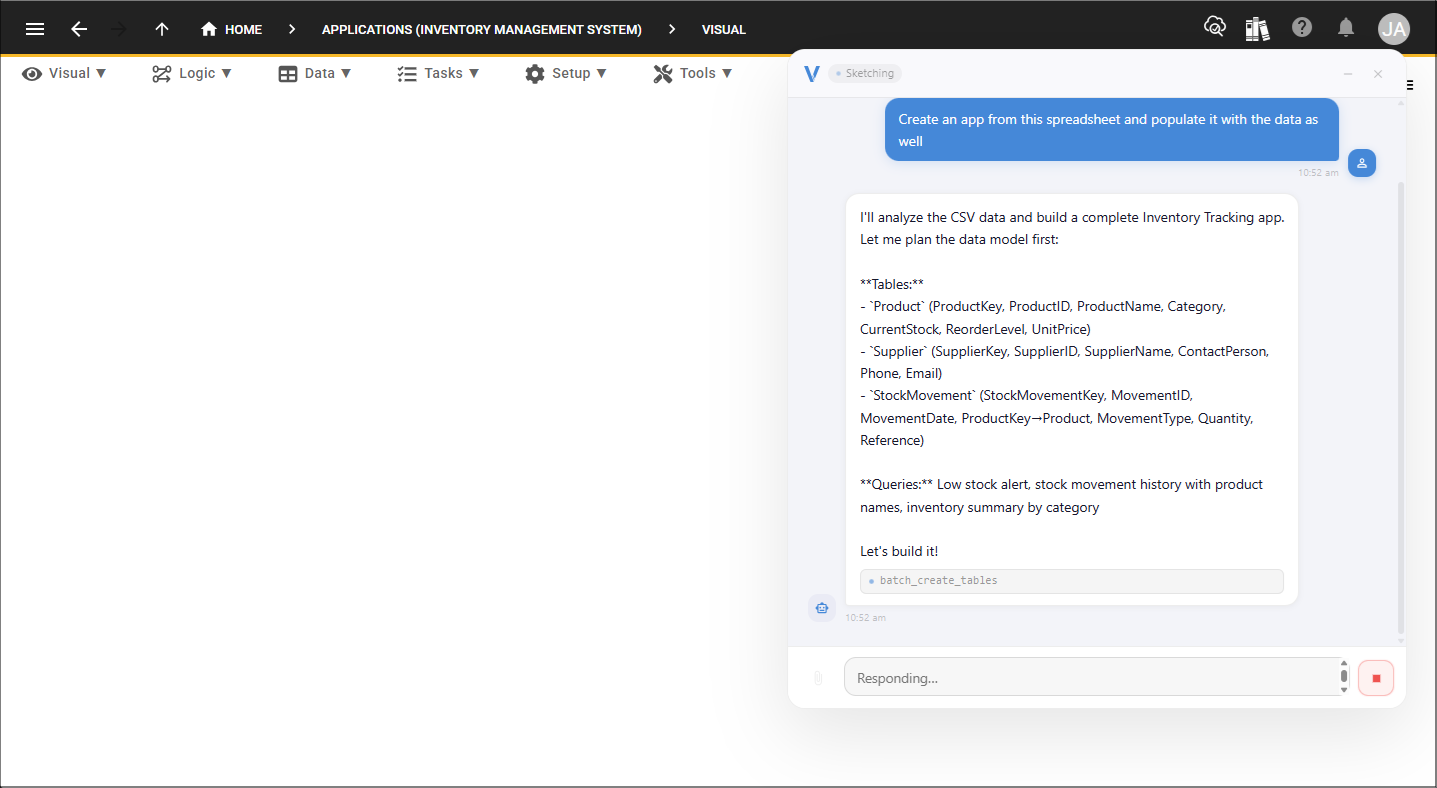Click the Sketching status badge
This screenshot has width=1437, height=788.
[865, 73]
